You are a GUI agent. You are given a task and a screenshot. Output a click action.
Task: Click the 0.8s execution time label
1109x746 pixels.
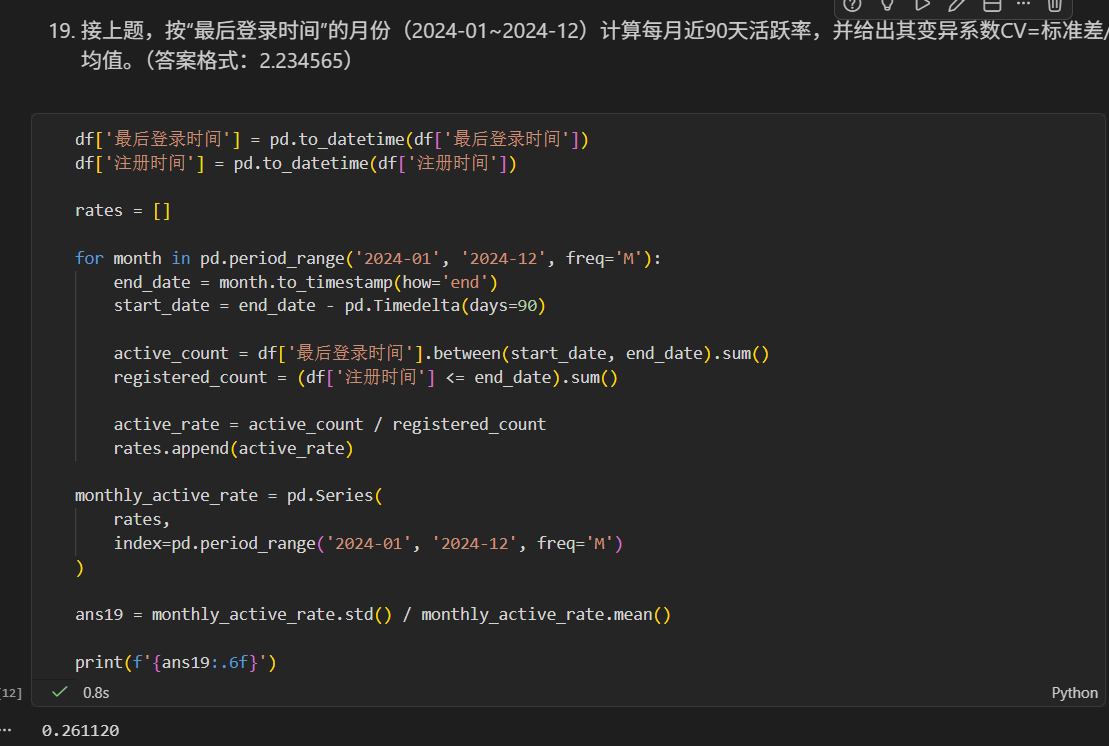(x=96, y=693)
